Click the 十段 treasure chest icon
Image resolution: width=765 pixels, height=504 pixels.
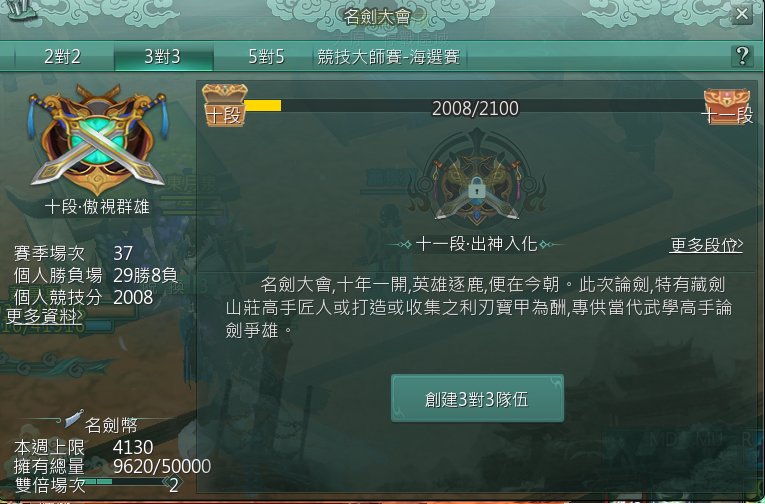pos(225,105)
